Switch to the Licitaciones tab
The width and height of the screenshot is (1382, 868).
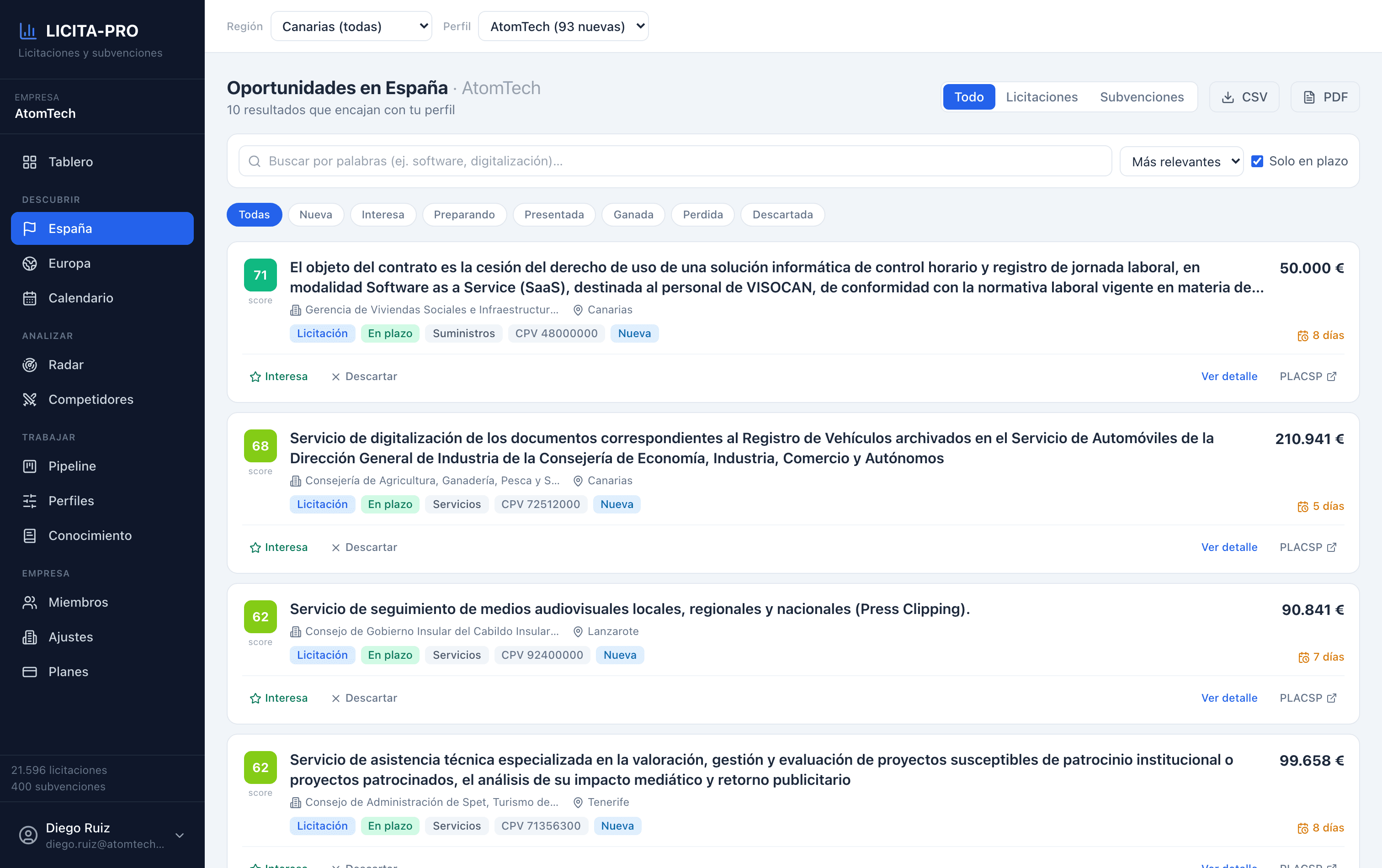[x=1042, y=97]
